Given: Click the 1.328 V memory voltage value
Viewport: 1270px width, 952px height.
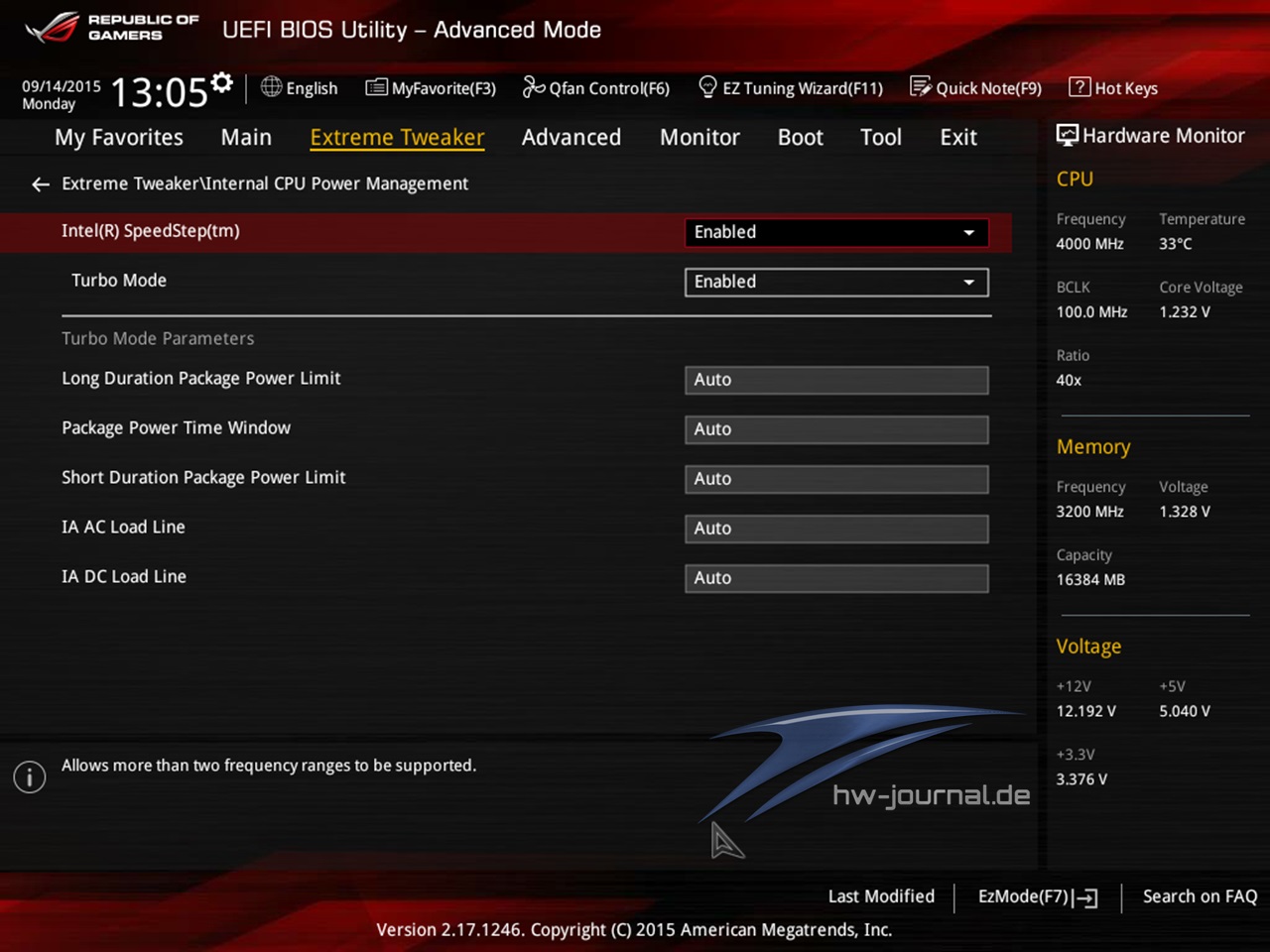Looking at the screenshot, I should coord(1185,512).
